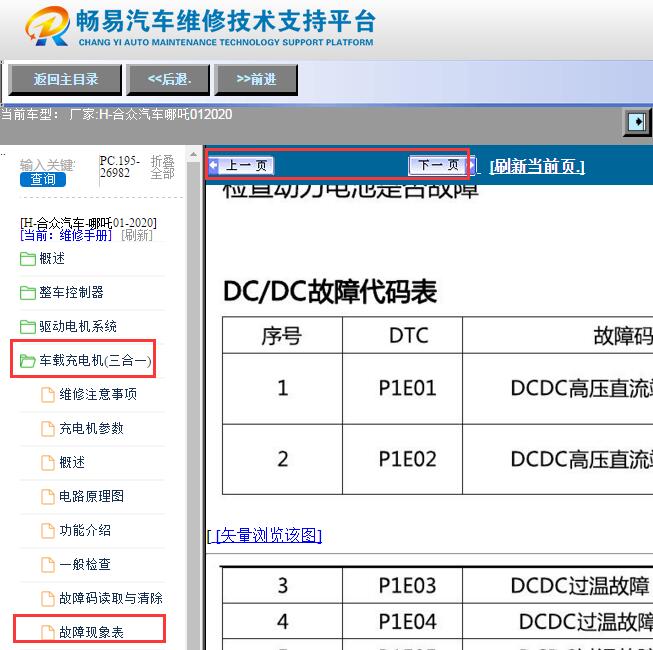Click the 序号 column header
This screenshot has height=650, width=653.
click(282, 336)
